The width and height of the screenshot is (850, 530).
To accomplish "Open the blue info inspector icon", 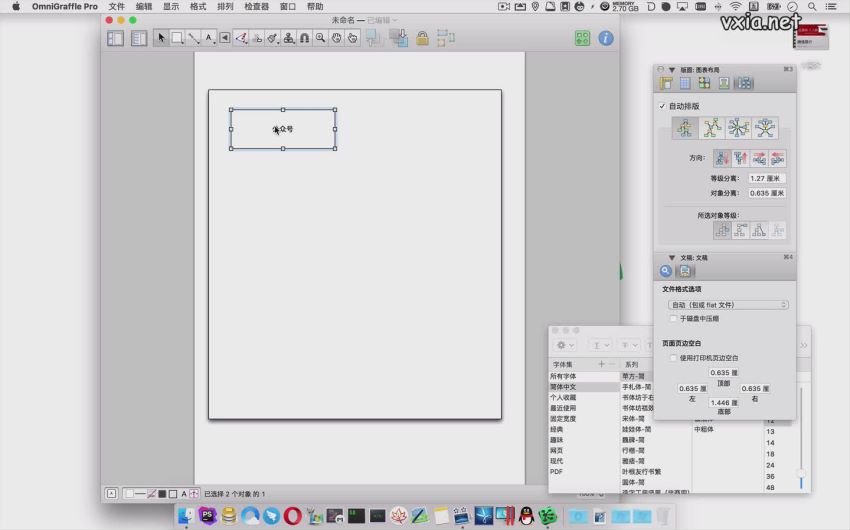I will [x=606, y=38].
